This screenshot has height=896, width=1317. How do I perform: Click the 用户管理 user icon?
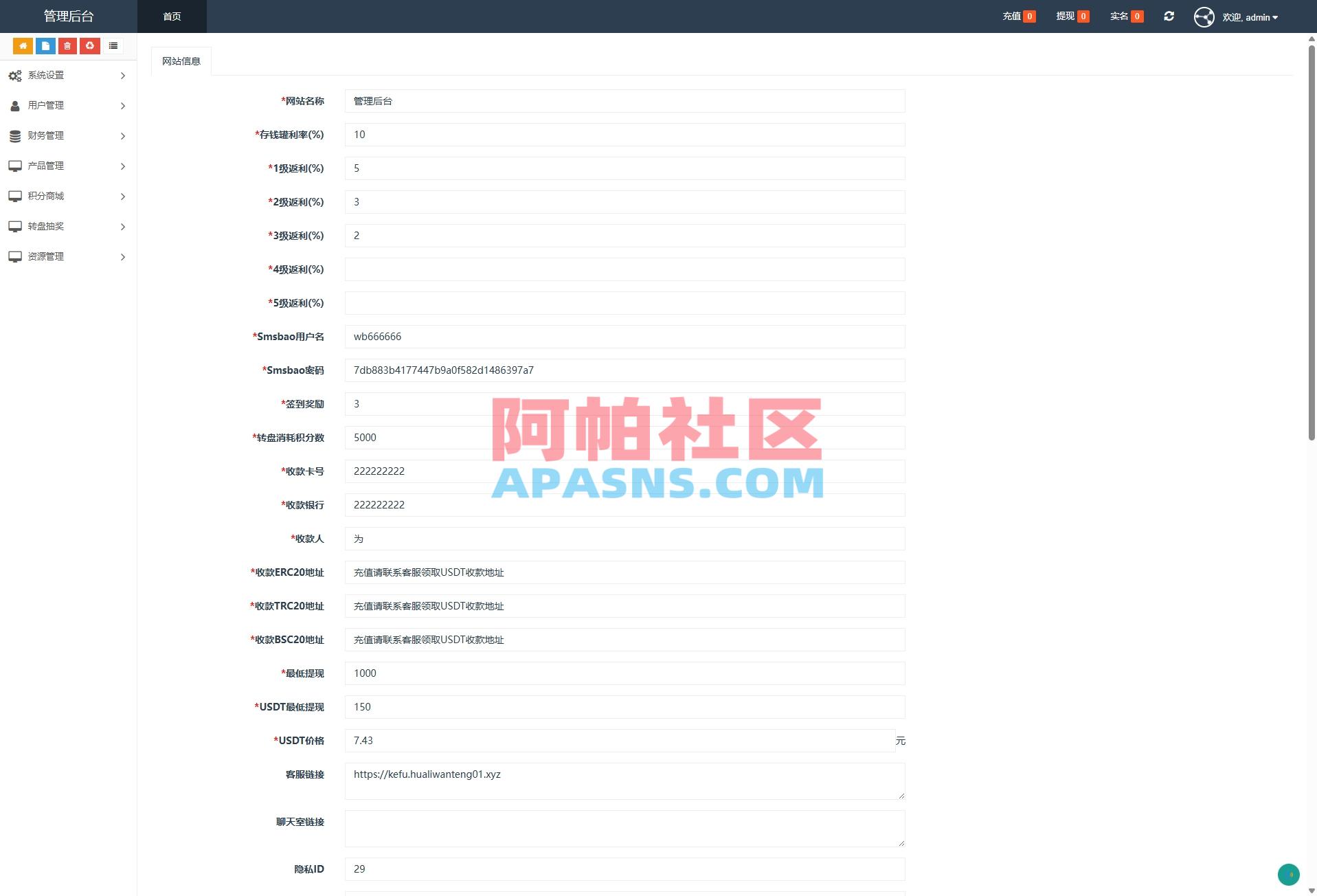point(15,106)
